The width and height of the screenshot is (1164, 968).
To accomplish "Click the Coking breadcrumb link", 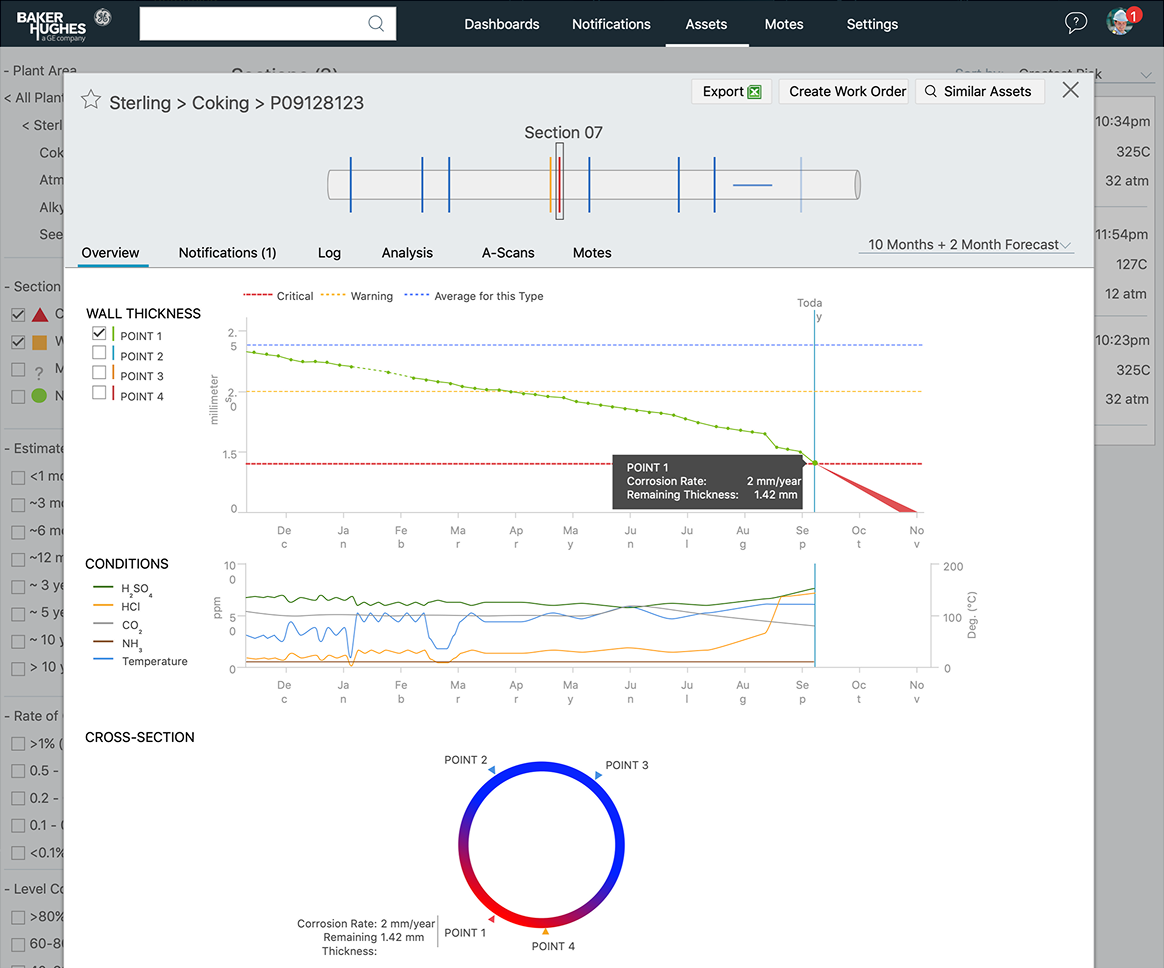I will [x=220, y=102].
